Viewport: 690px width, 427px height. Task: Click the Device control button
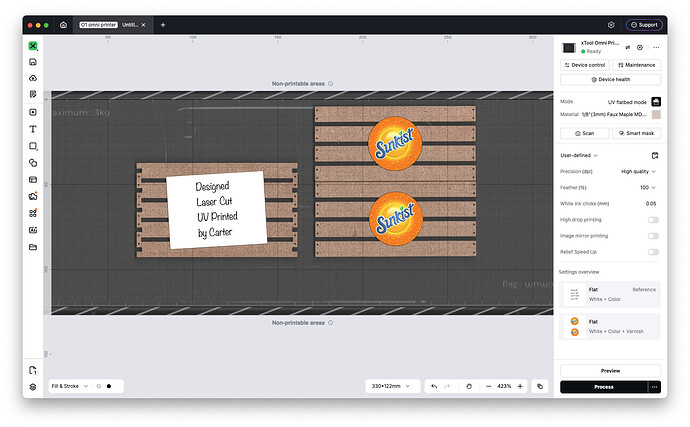(x=585, y=65)
